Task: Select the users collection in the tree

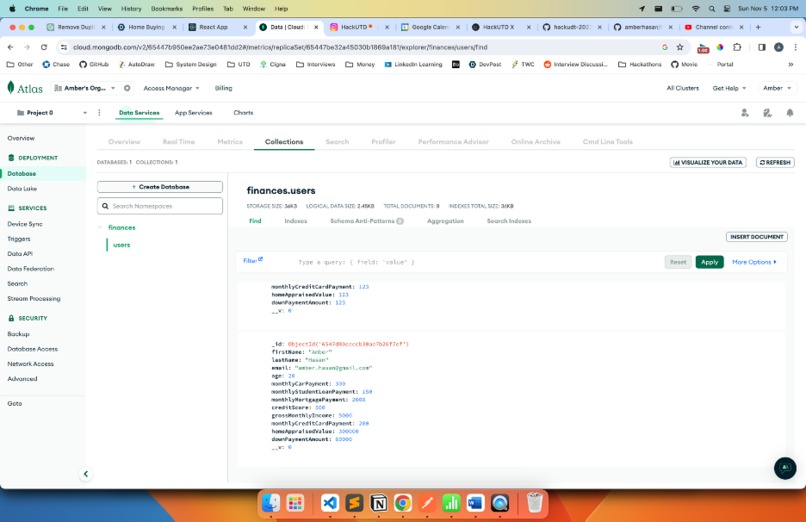Action: [121, 245]
